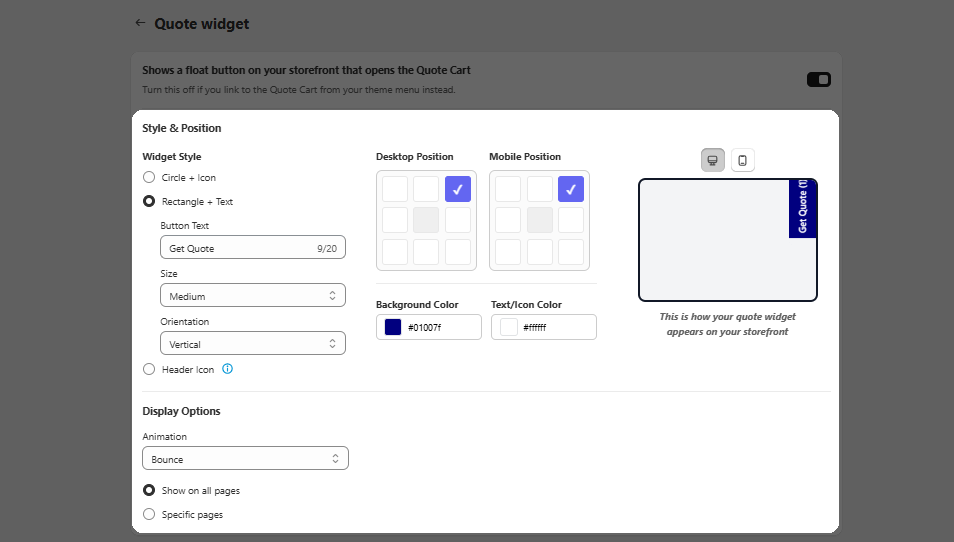Select mobile middle-left position cell

[508, 220]
